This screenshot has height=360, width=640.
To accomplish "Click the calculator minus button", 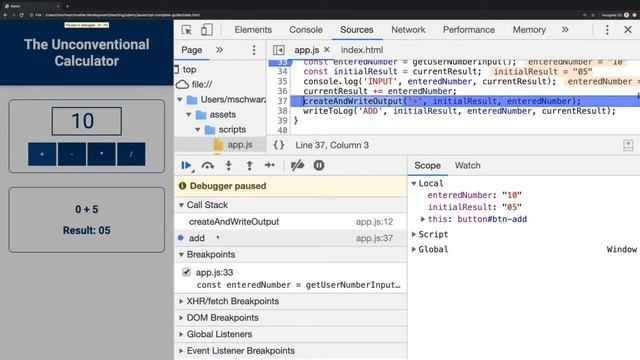I will point(72,154).
